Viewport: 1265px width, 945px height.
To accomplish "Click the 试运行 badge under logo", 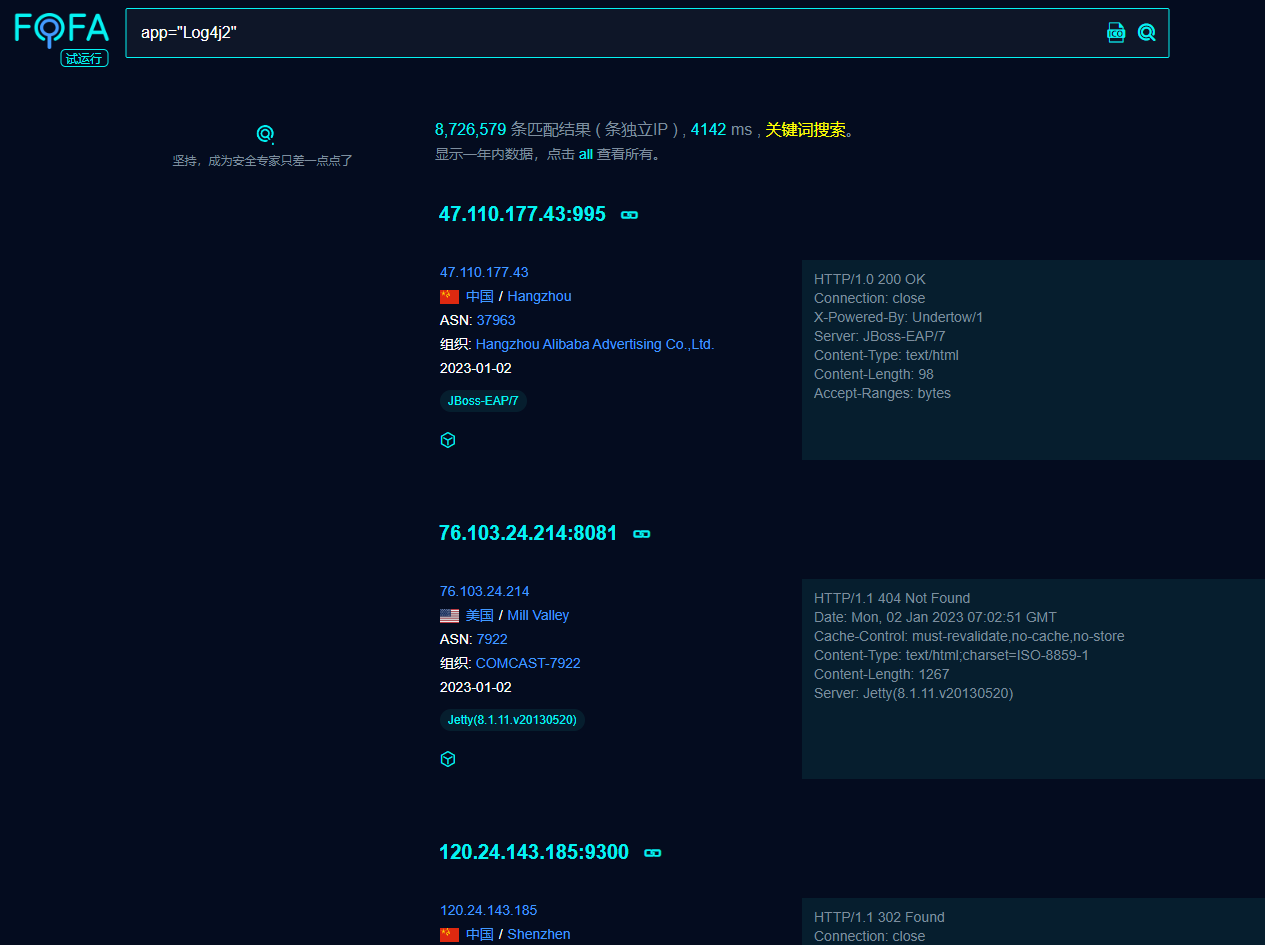I will tap(83, 58).
